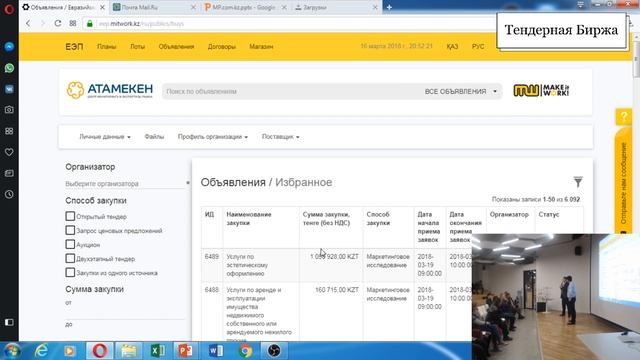
Task: Open the Файлы link
Action: [154, 137]
